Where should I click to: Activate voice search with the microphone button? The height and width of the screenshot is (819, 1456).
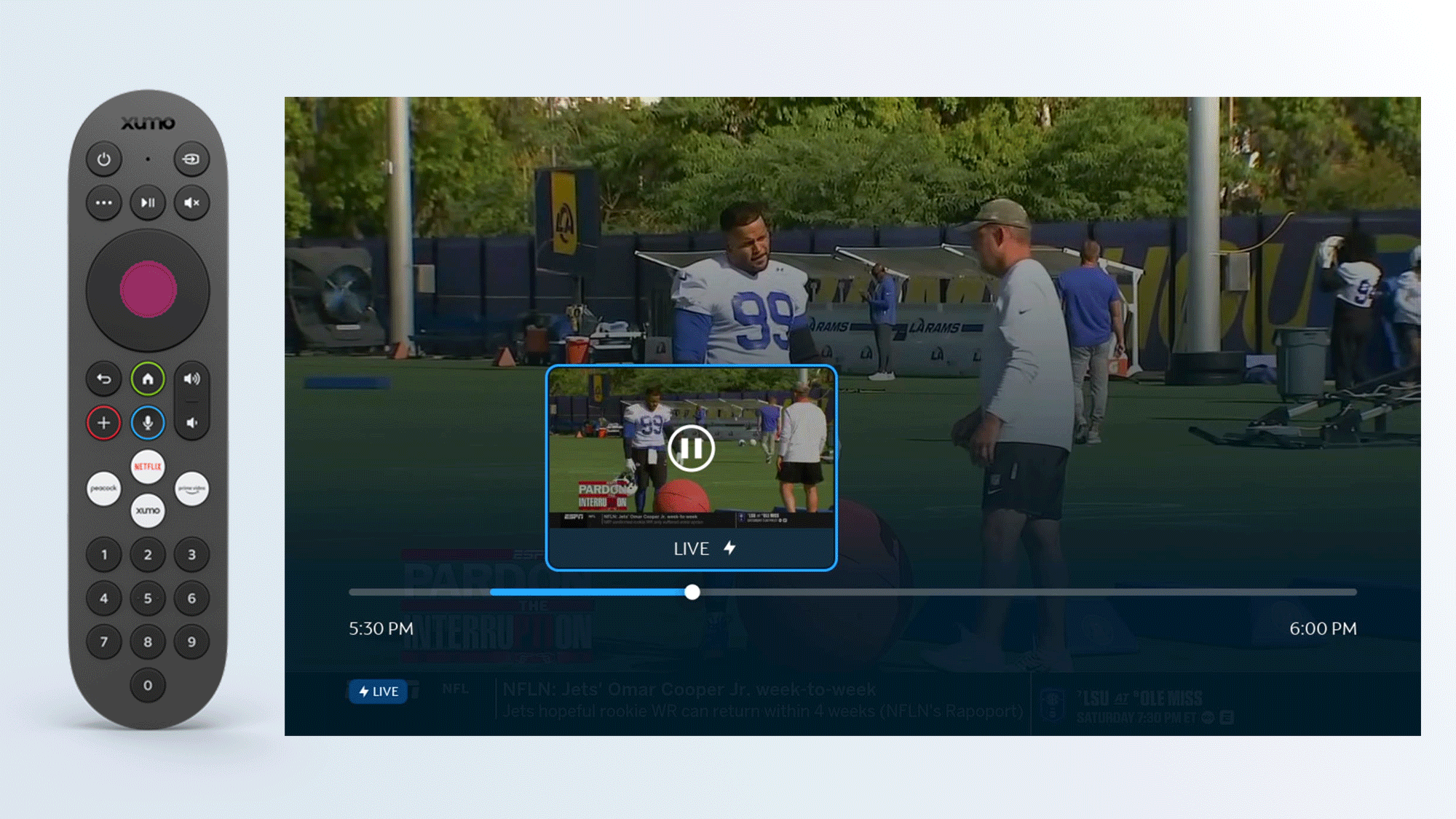pyautogui.click(x=148, y=423)
